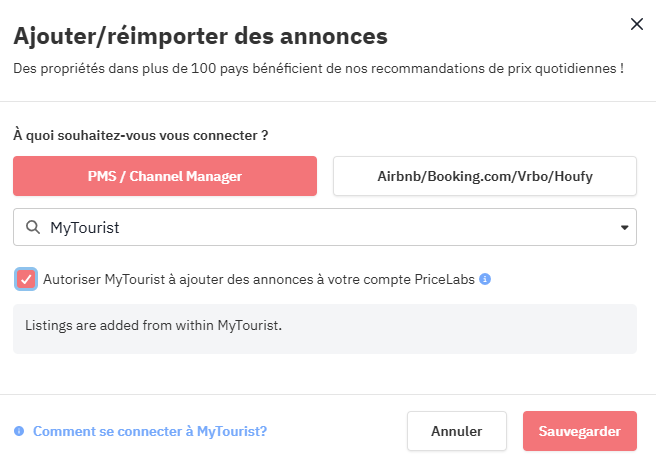The width and height of the screenshot is (656, 472).
Task: Open the "Comment se connecter à MyTourist?" link
Action: point(150,432)
